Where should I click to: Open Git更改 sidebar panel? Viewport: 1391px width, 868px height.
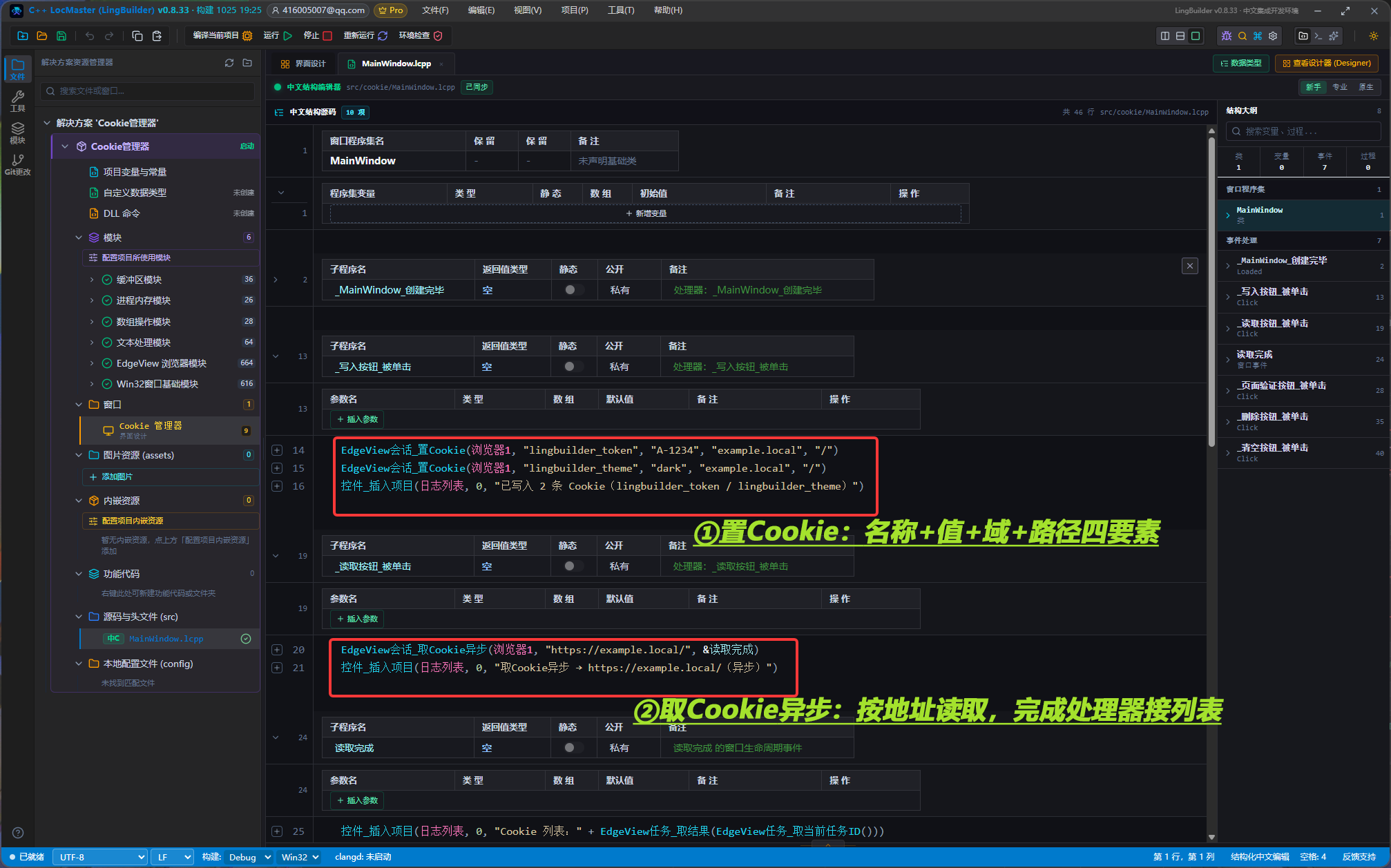pos(18,164)
